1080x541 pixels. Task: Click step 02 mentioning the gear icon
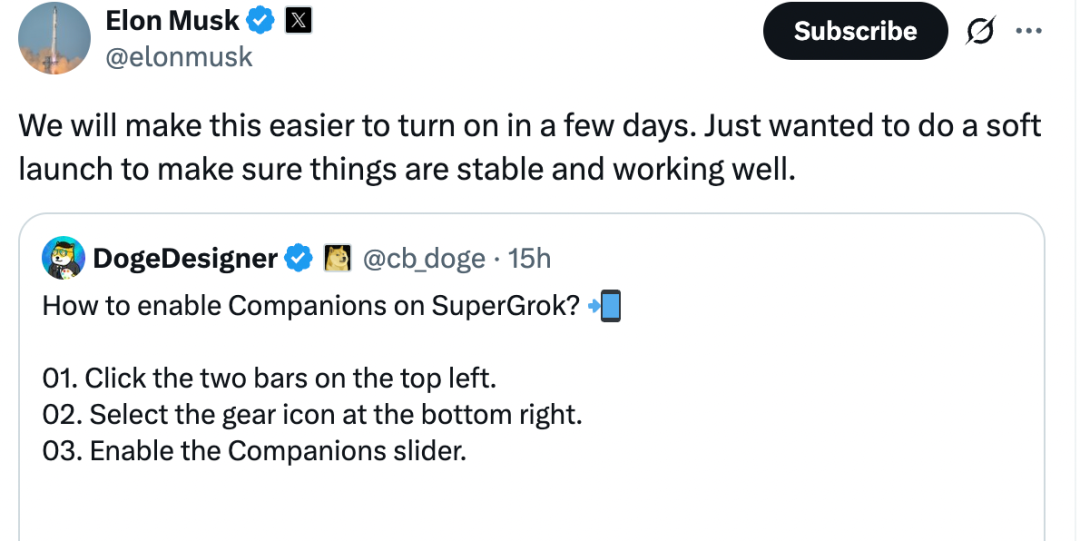[312, 414]
